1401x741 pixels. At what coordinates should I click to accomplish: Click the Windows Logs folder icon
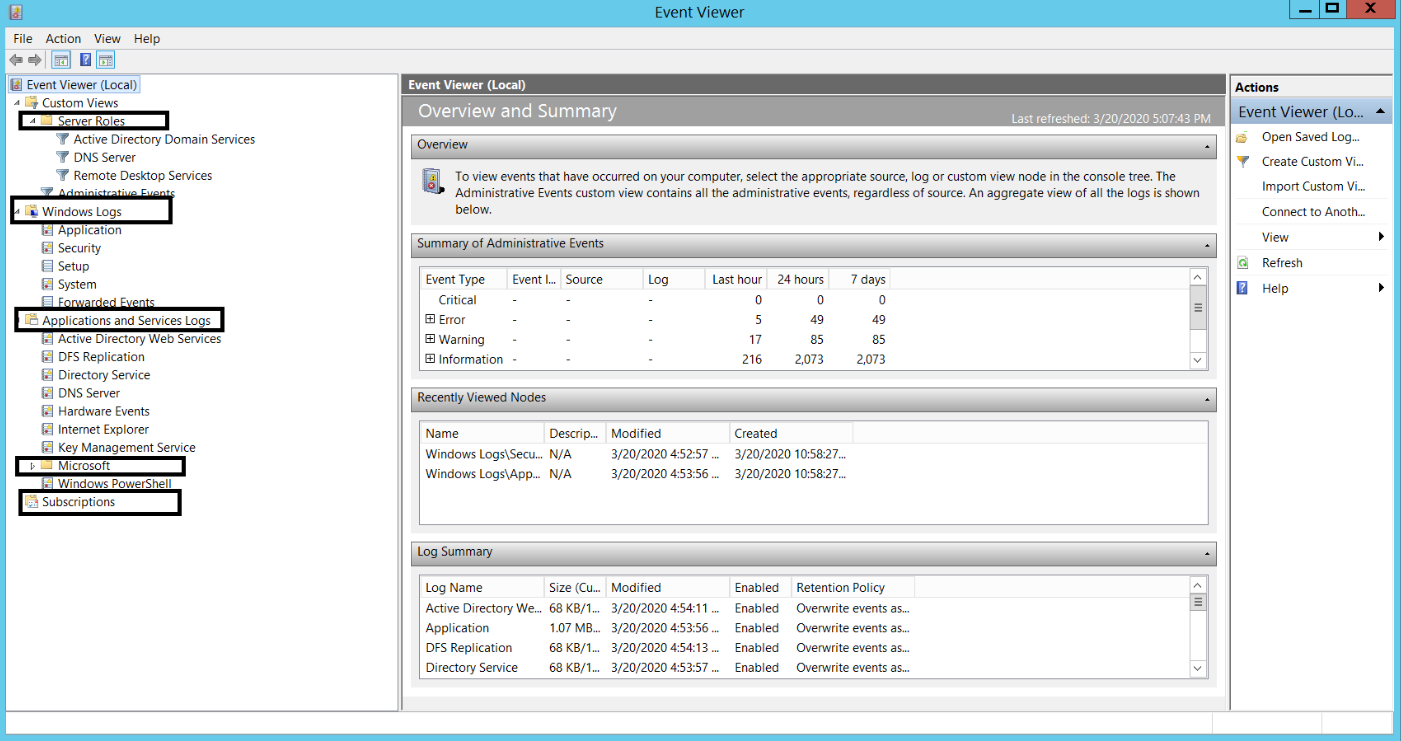click(x=31, y=212)
